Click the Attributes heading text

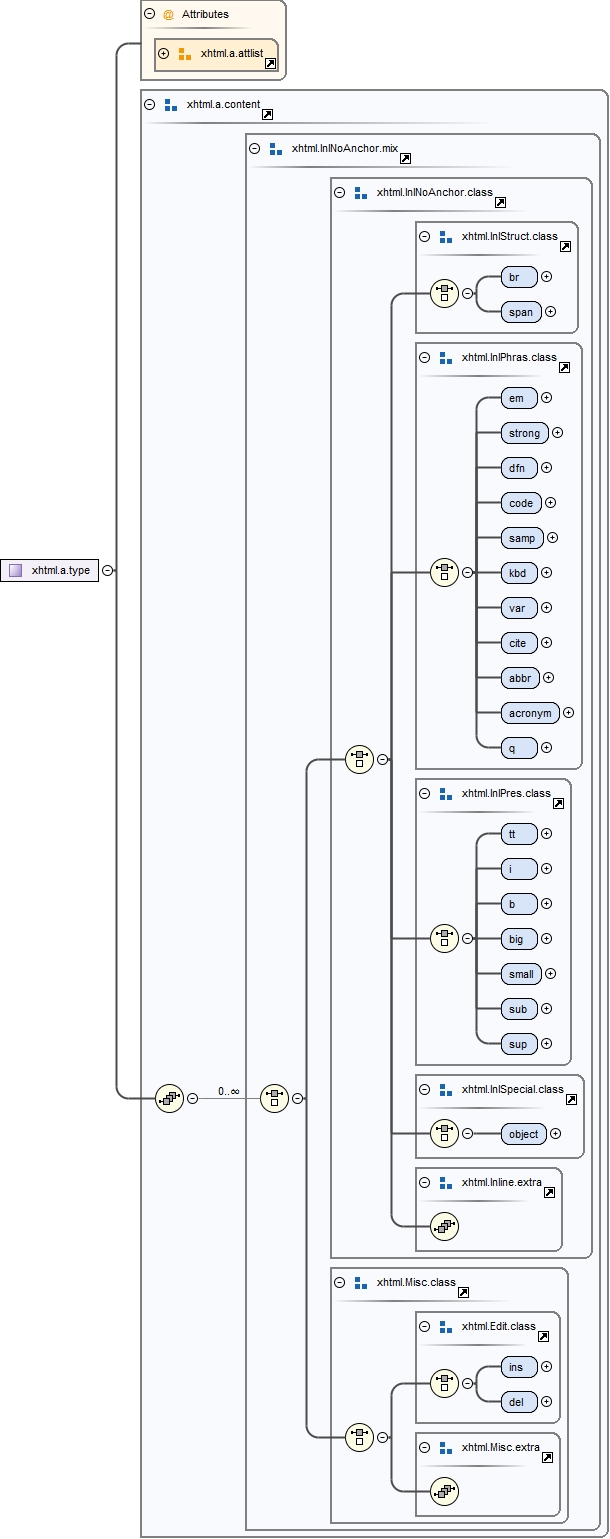pyautogui.click(x=205, y=15)
